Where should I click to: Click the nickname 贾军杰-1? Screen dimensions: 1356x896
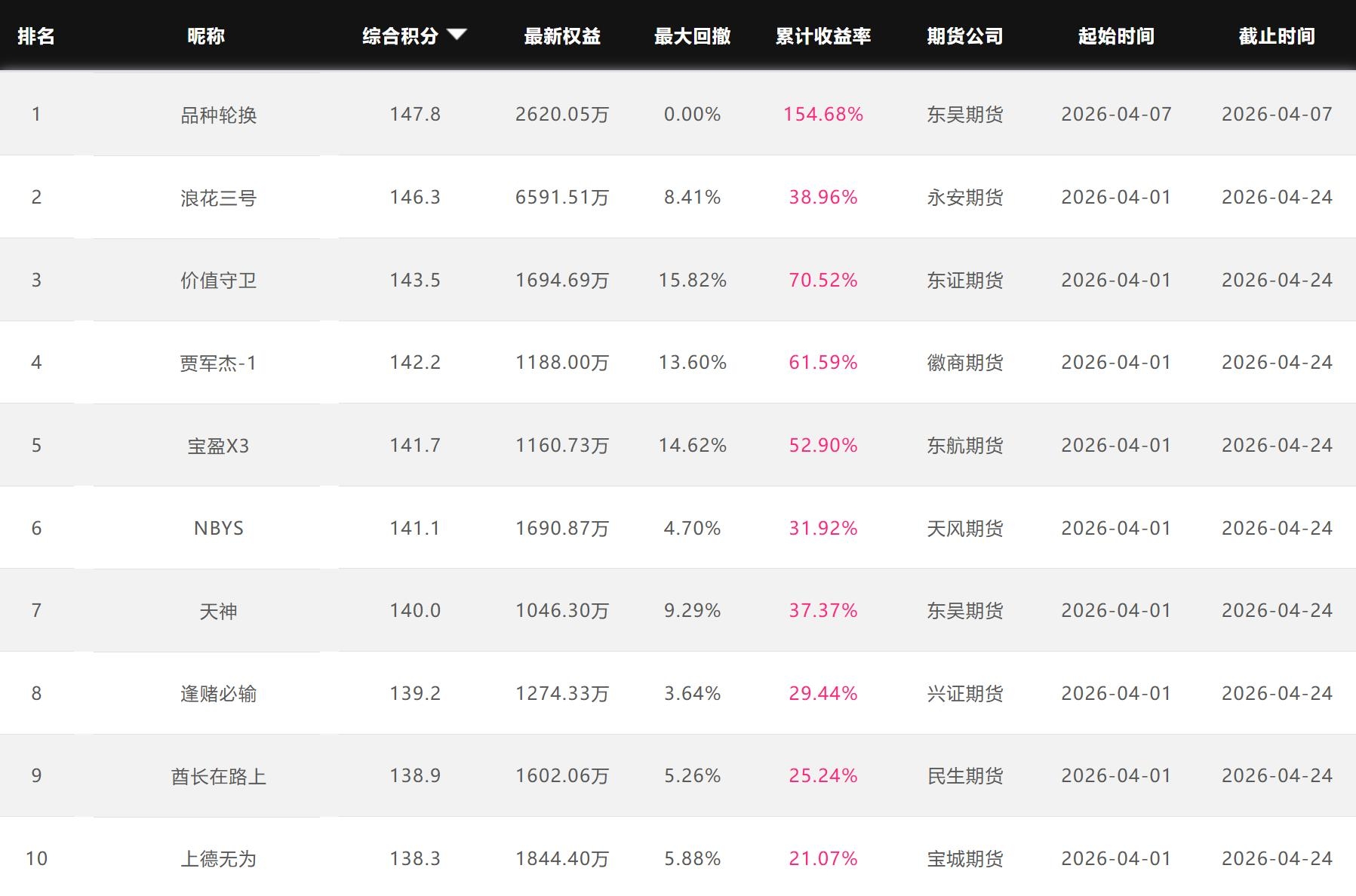pos(219,363)
